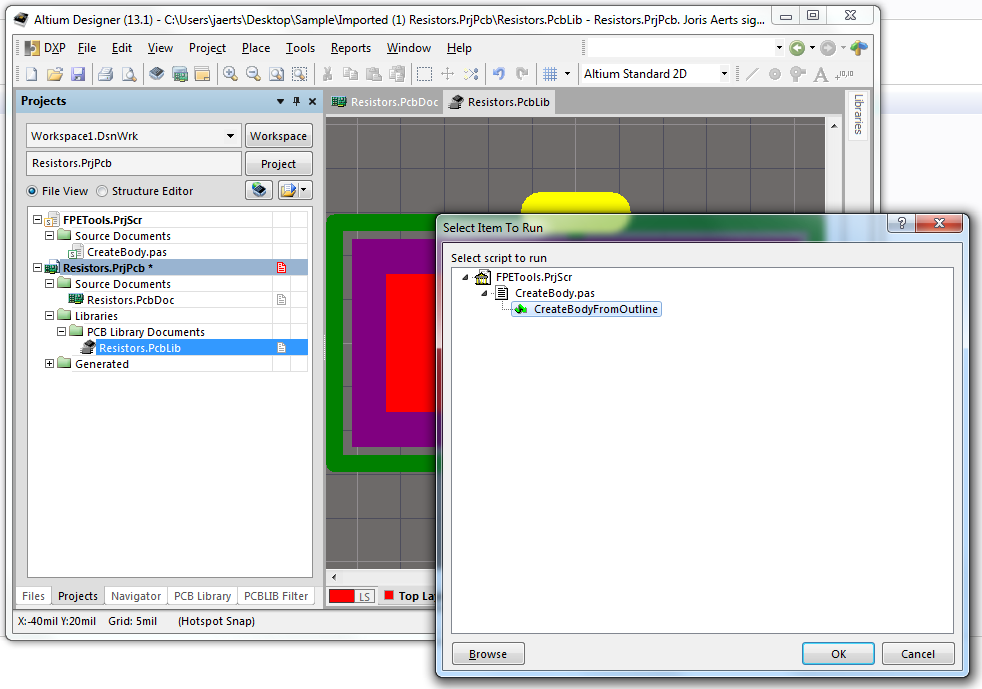Click the Copy toolbar icon

pyautogui.click(x=350, y=74)
